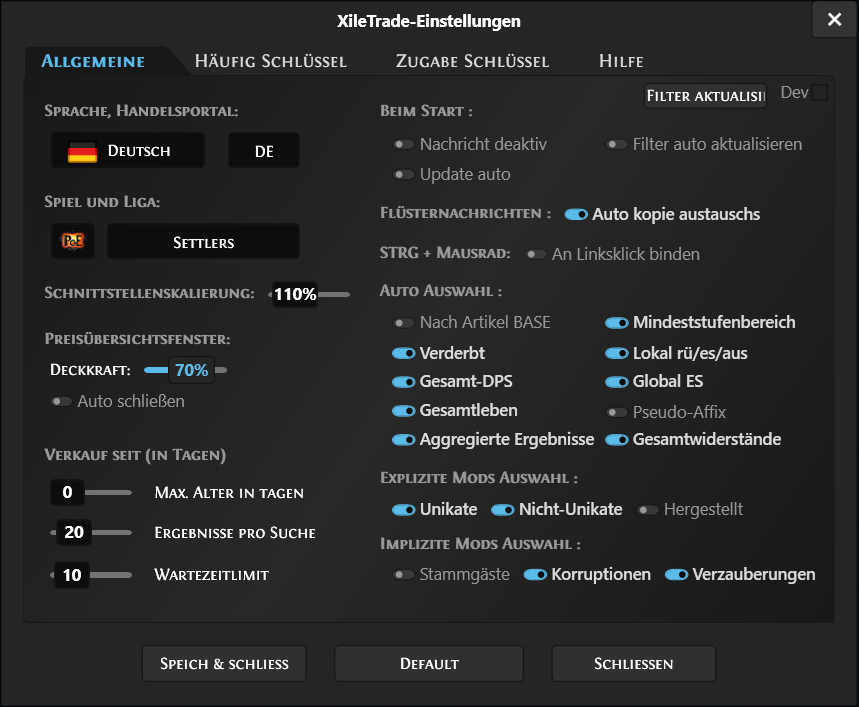Open the Settlers league dropdown

pyautogui.click(x=203, y=242)
